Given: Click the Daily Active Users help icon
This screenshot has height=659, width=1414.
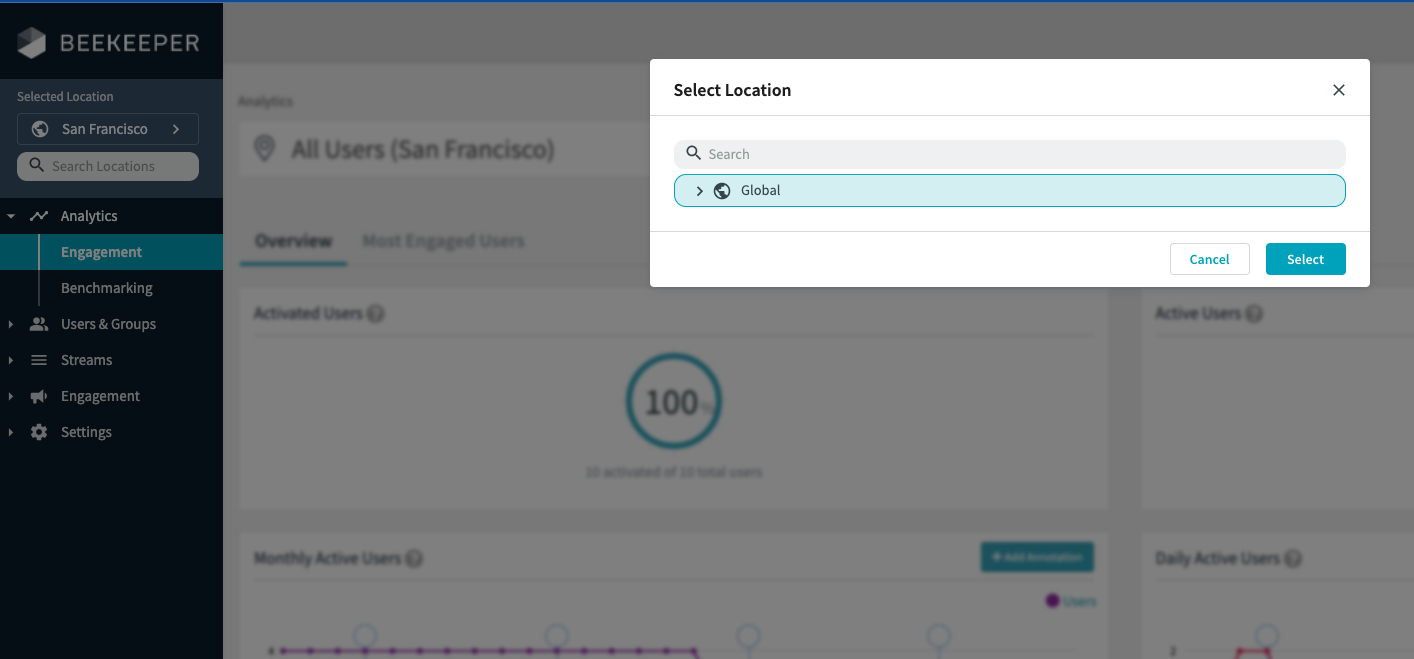Looking at the screenshot, I should pyautogui.click(x=1292, y=559).
